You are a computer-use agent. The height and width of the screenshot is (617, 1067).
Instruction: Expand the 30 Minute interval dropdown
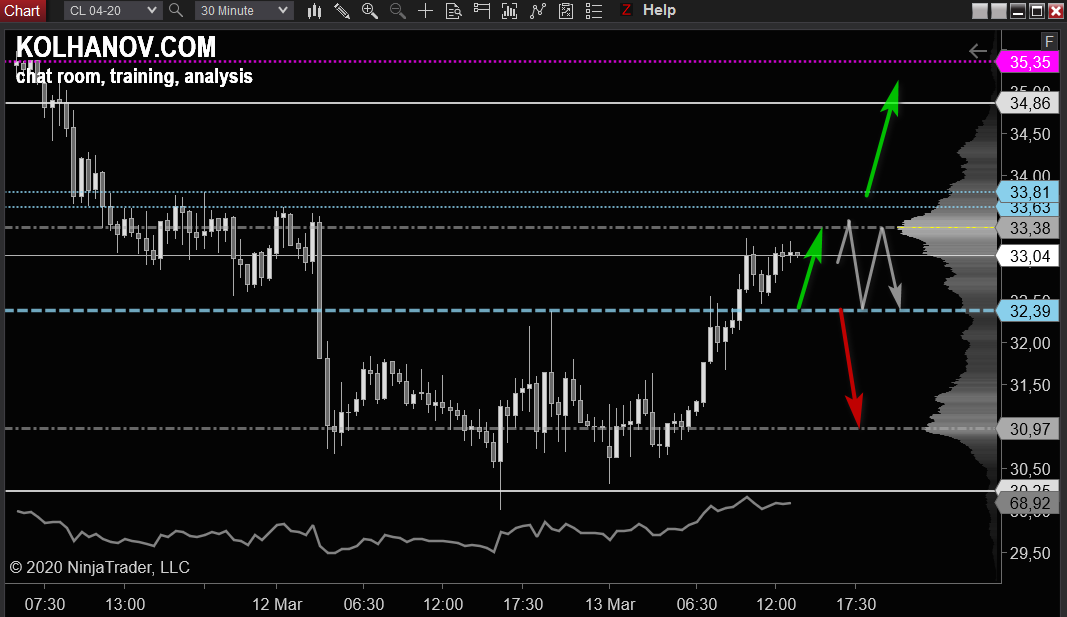(244, 10)
